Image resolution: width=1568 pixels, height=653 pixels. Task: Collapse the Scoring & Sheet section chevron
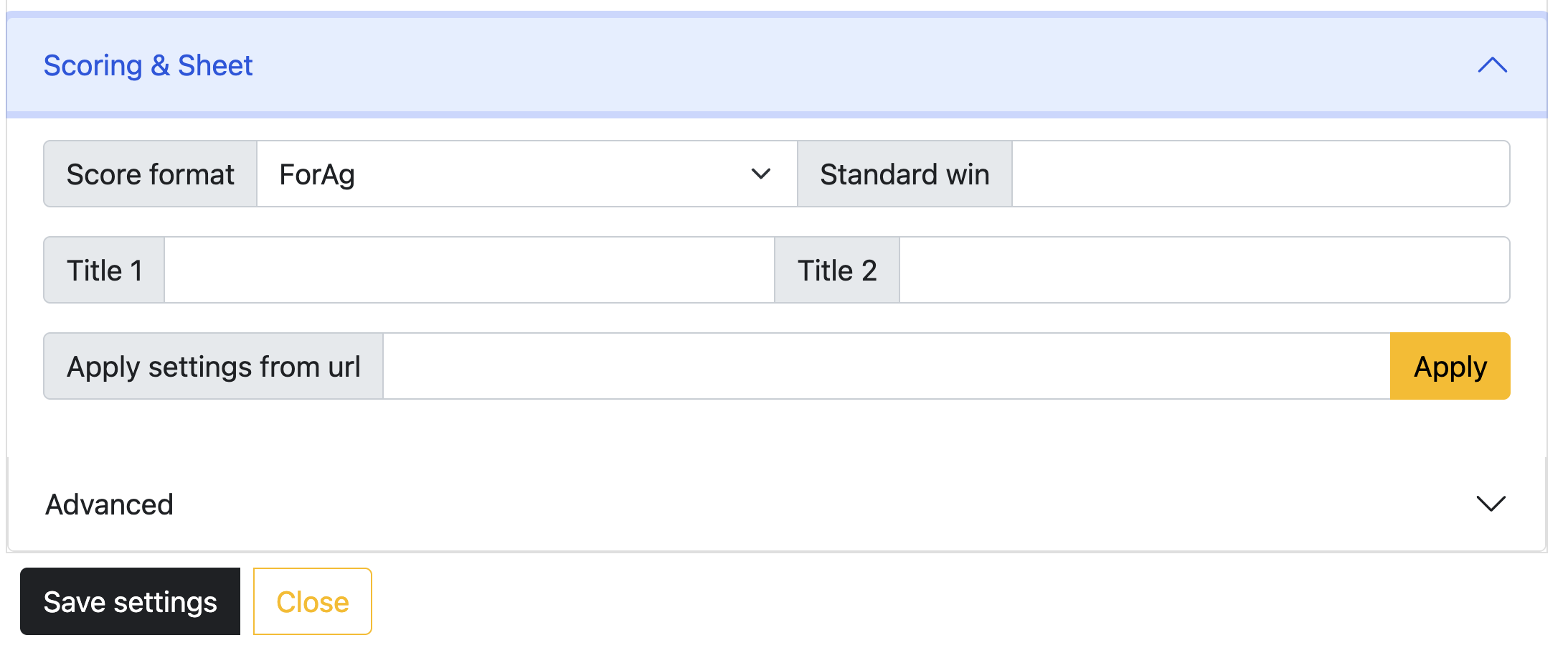tap(1492, 65)
